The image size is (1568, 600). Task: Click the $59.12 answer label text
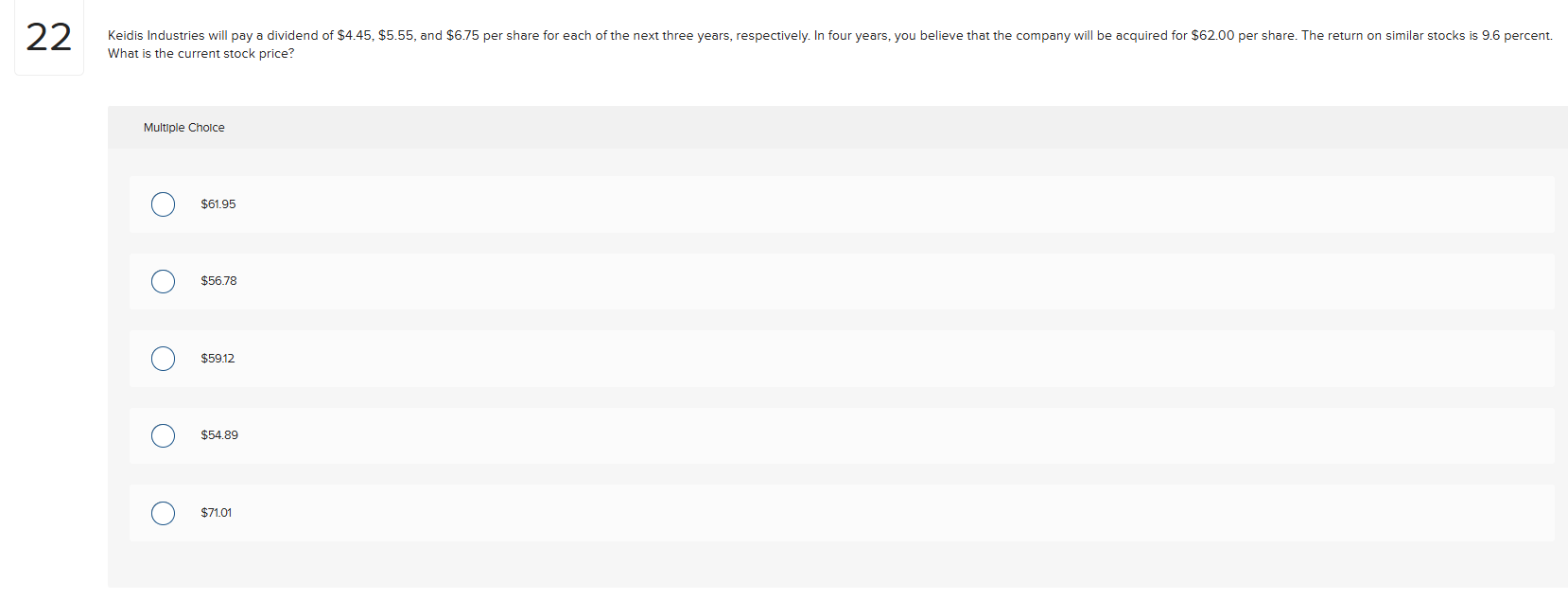coord(217,359)
